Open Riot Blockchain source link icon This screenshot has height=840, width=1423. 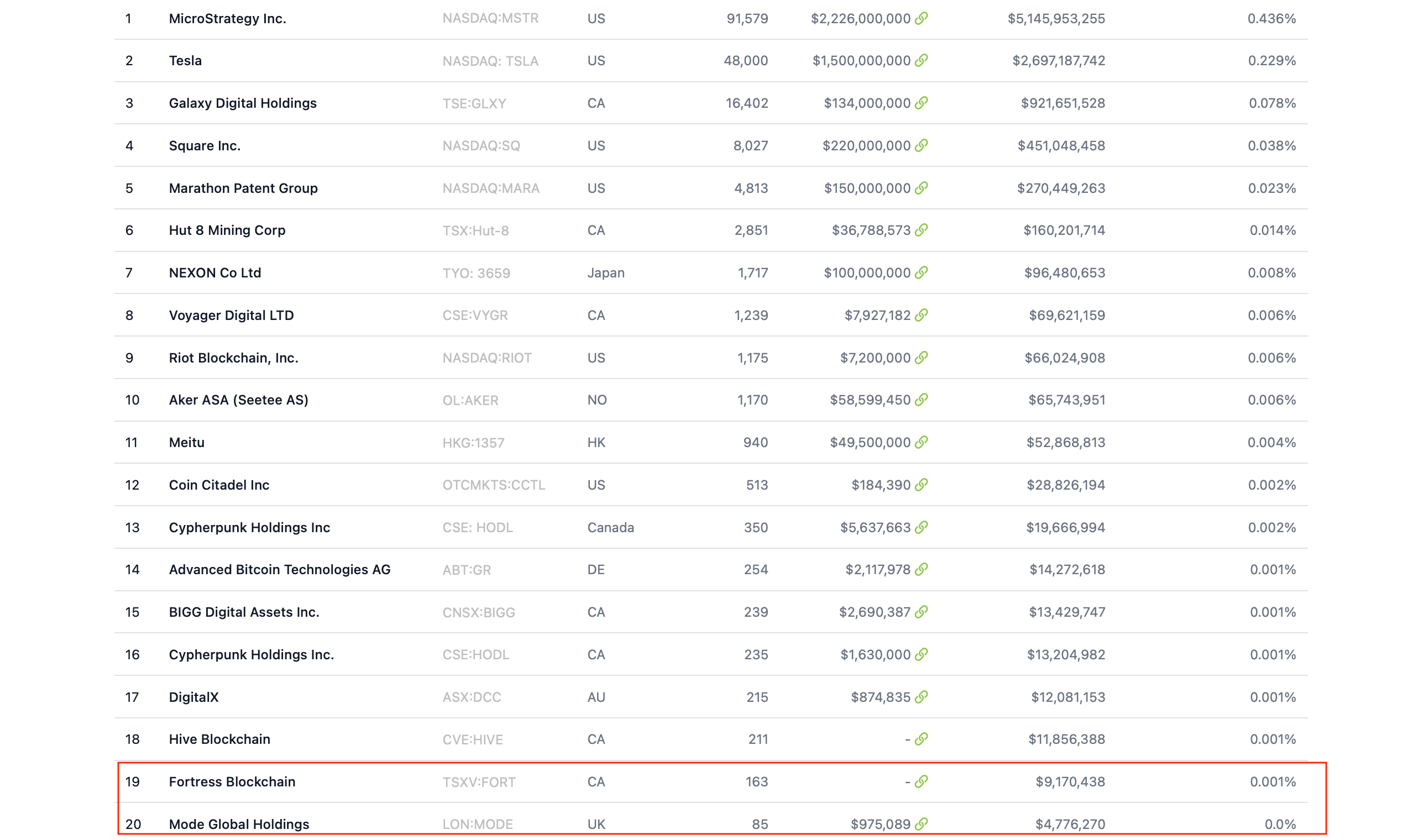(x=921, y=358)
